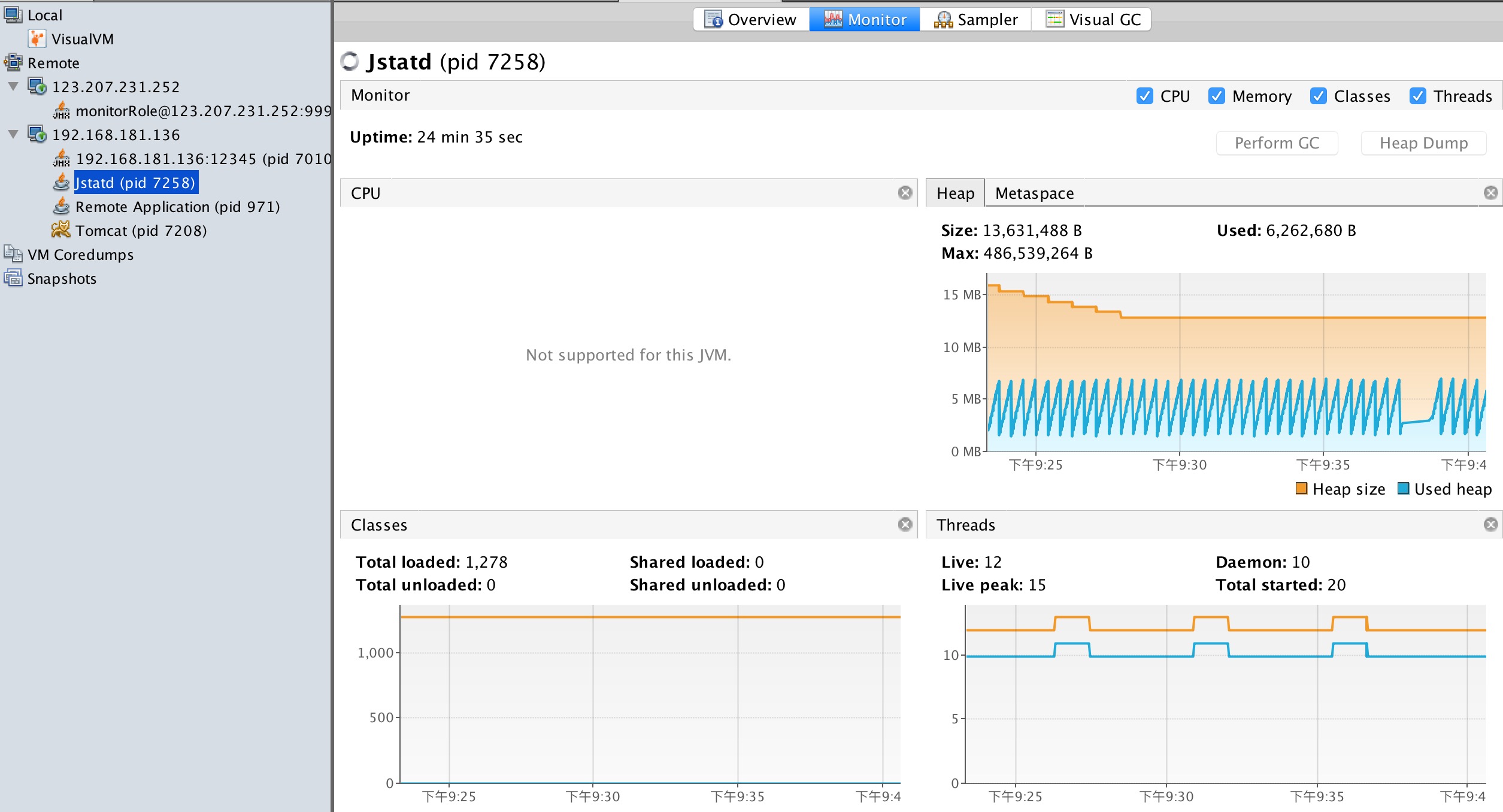Click the VM Coredumps node icon

13,254
